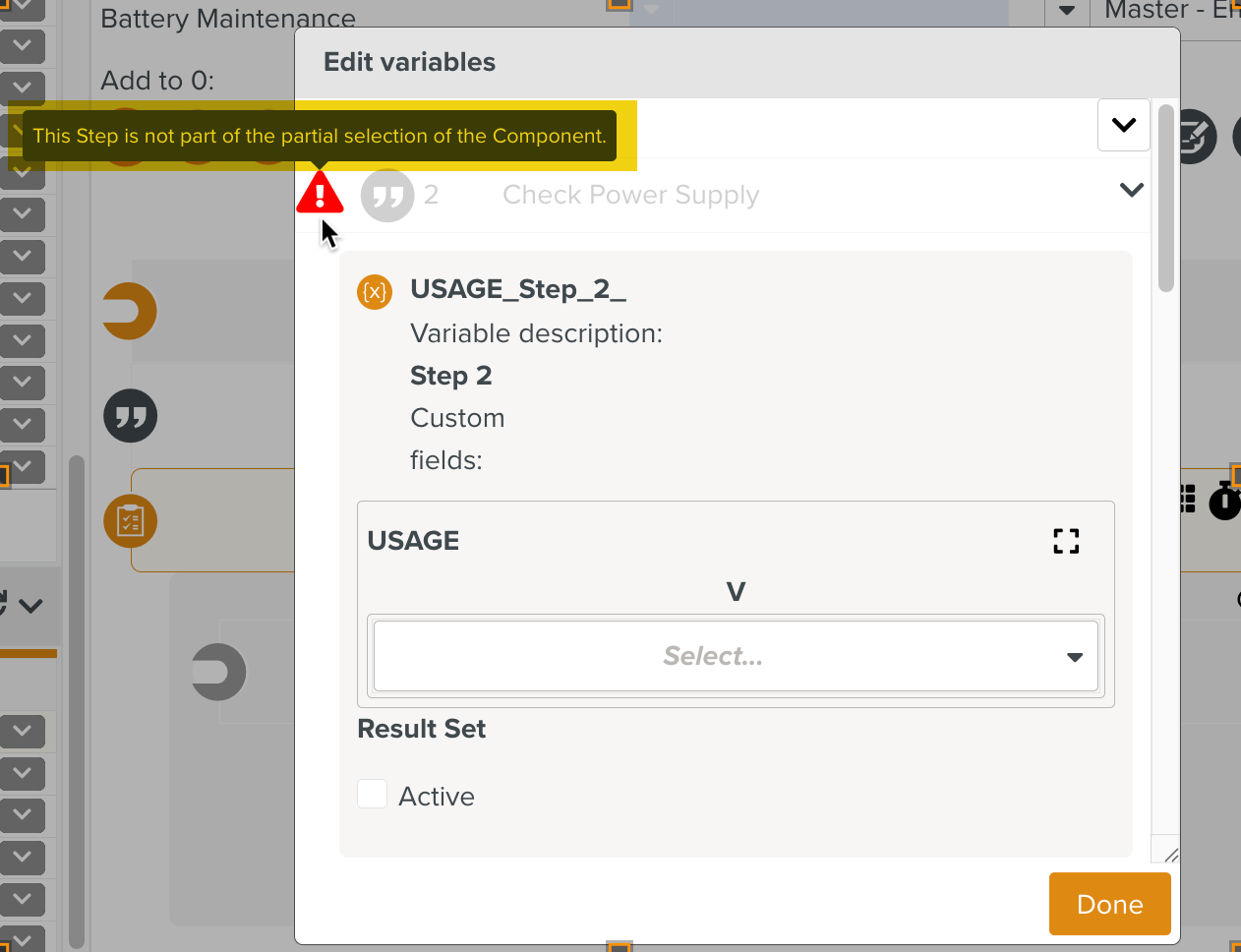Image resolution: width=1241 pixels, height=952 pixels.
Task: Click orange variable icon next to USAGE_Step_2_
Action: tap(375, 292)
